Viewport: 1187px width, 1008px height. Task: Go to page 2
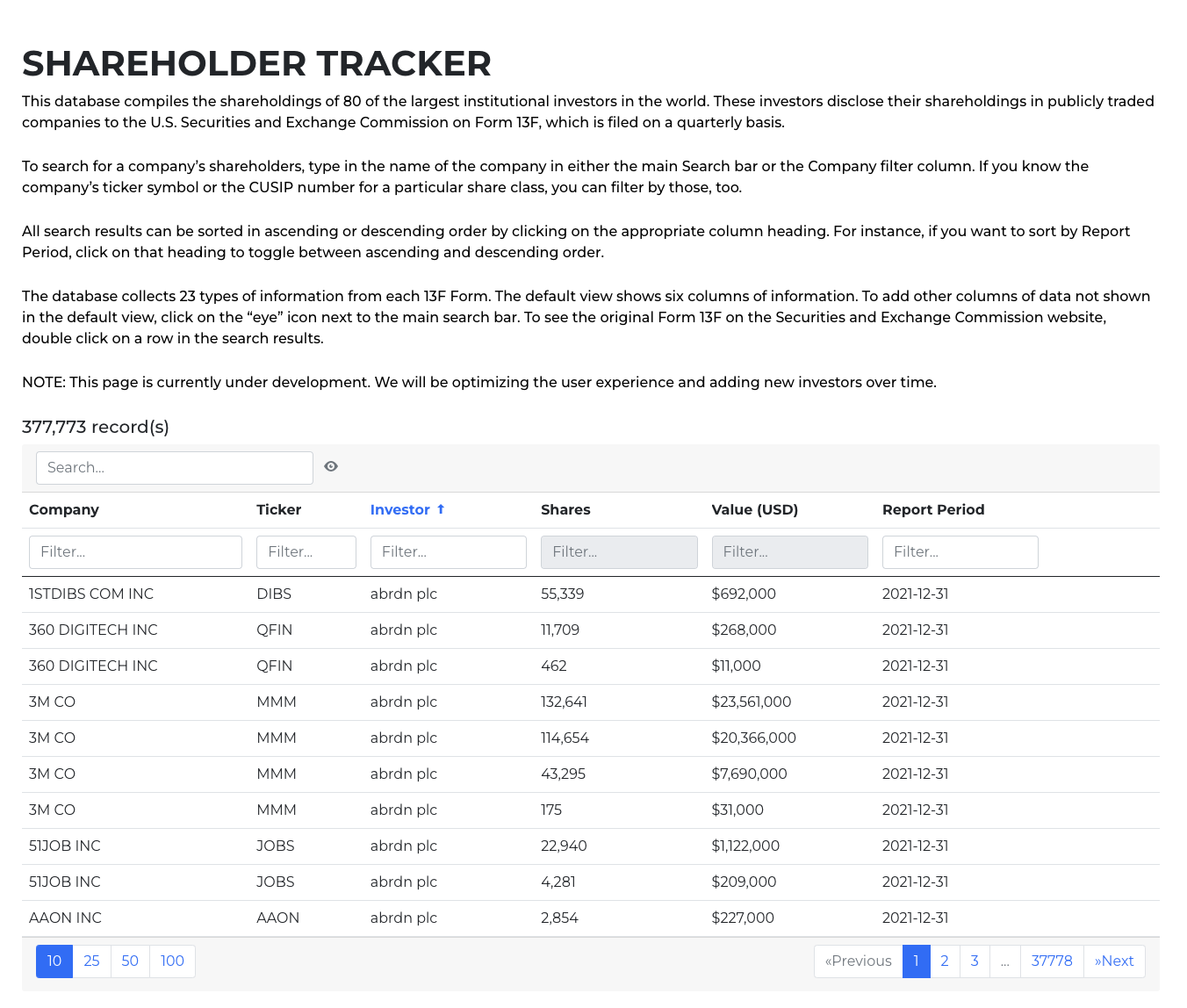point(945,961)
